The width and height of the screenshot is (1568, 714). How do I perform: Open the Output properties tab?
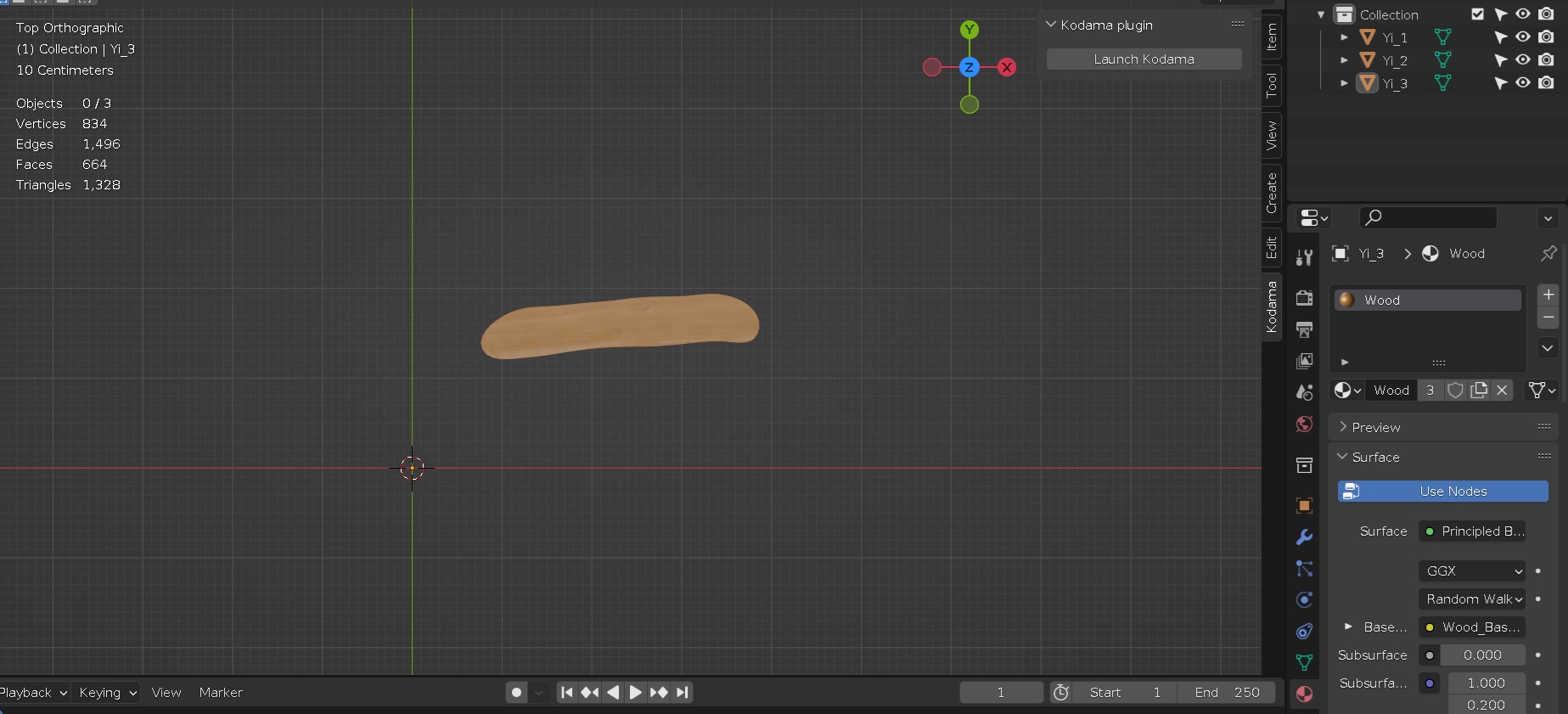coord(1305,329)
